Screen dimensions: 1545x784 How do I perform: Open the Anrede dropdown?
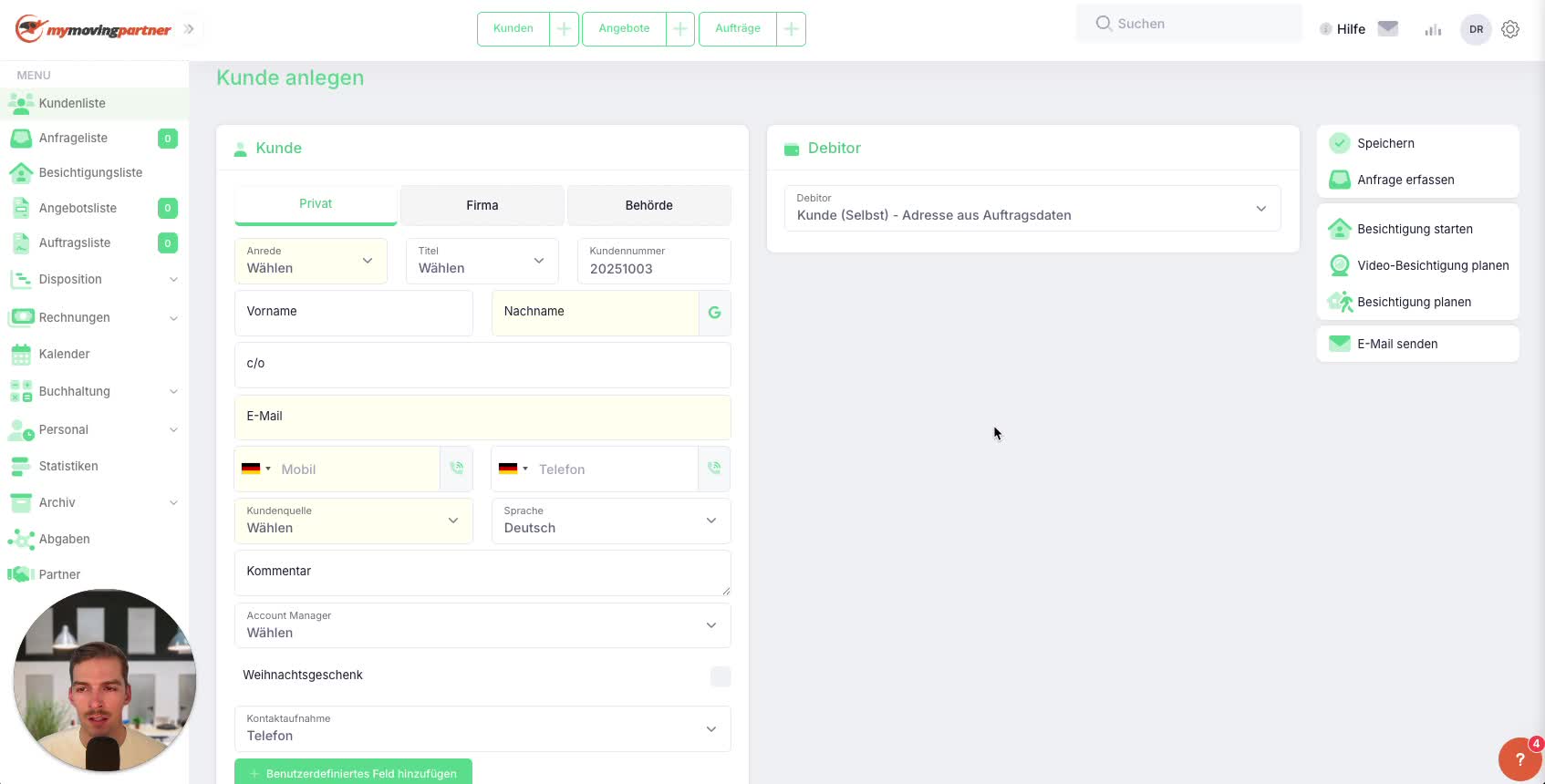pyautogui.click(x=311, y=261)
